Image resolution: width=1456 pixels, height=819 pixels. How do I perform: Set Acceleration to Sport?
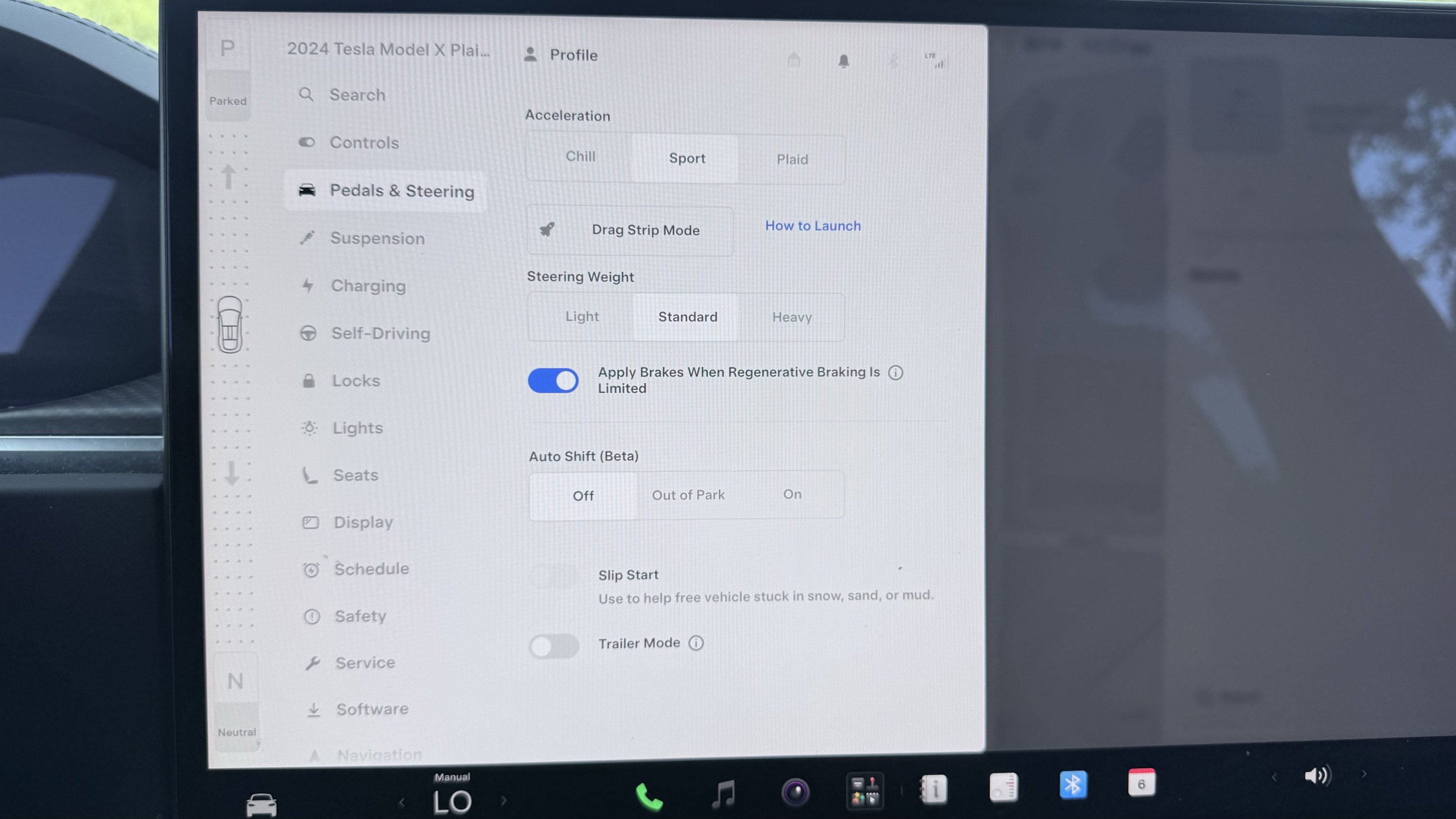tap(687, 158)
